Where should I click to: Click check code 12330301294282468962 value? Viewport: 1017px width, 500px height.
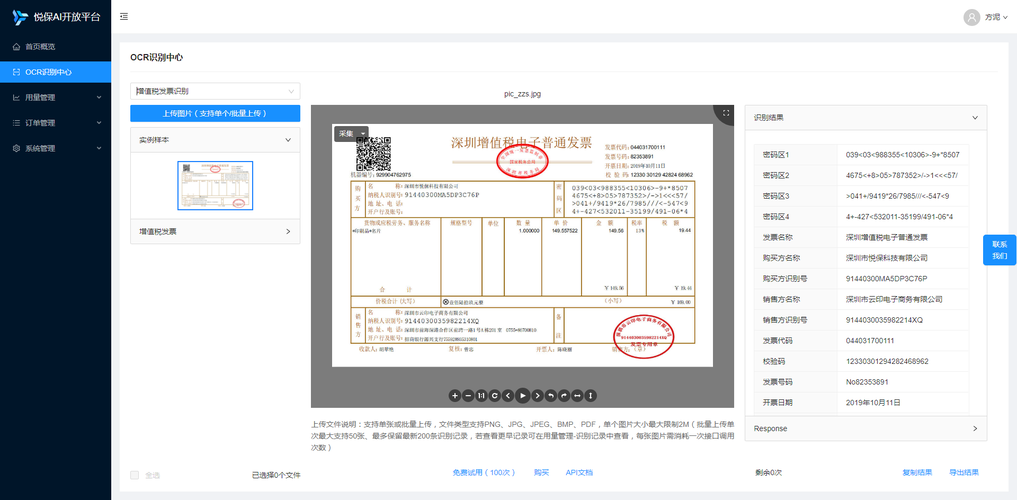(x=887, y=361)
